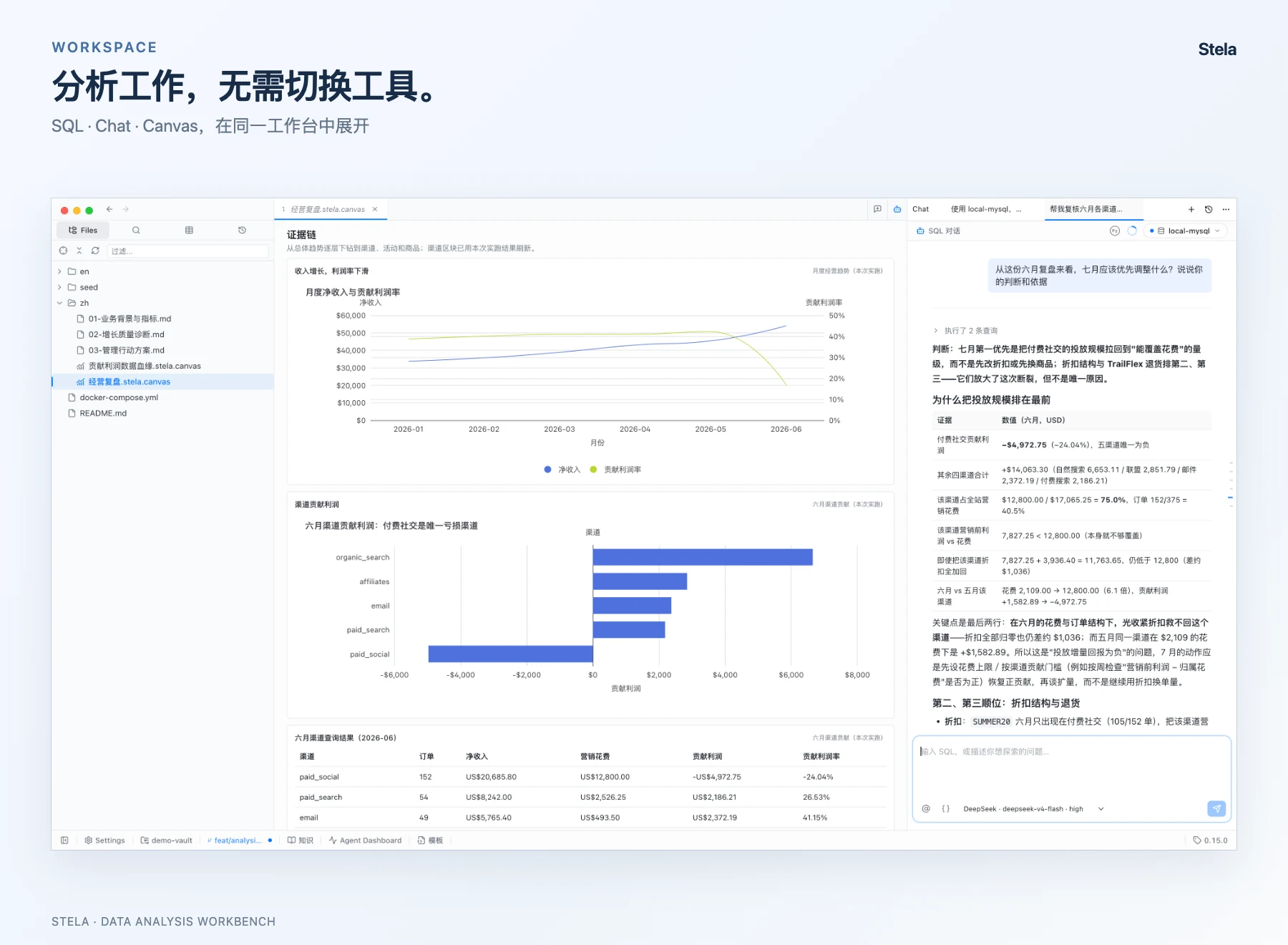Click the feat/analysi... branch indicator
Viewport: 1288px width, 945px height.
tap(239, 840)
